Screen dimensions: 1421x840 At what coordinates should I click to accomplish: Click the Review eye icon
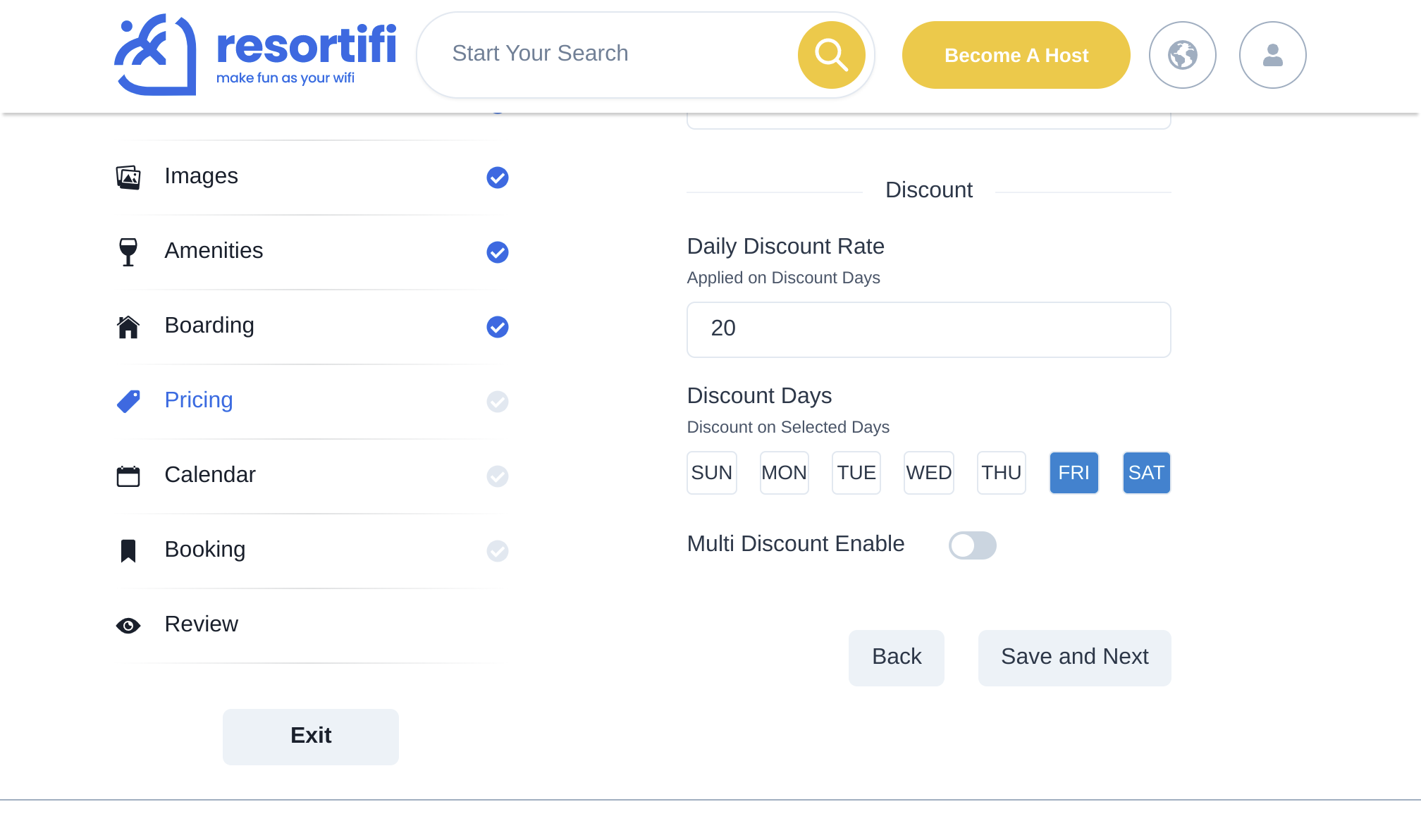[x=128, y=625]
